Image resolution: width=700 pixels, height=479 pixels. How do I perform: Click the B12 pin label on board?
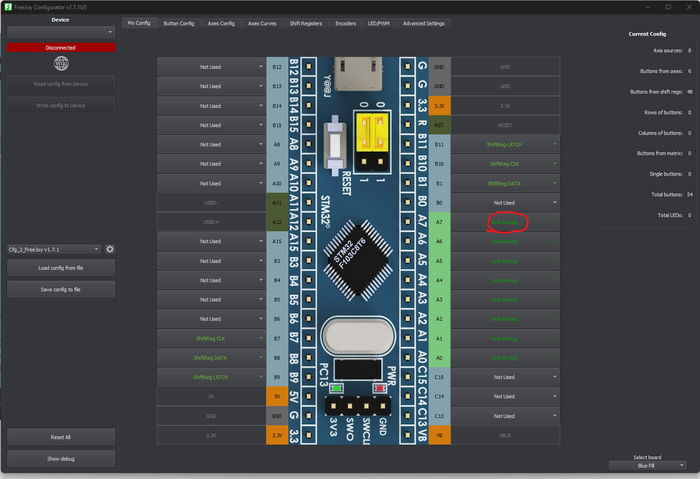point(276,67)
